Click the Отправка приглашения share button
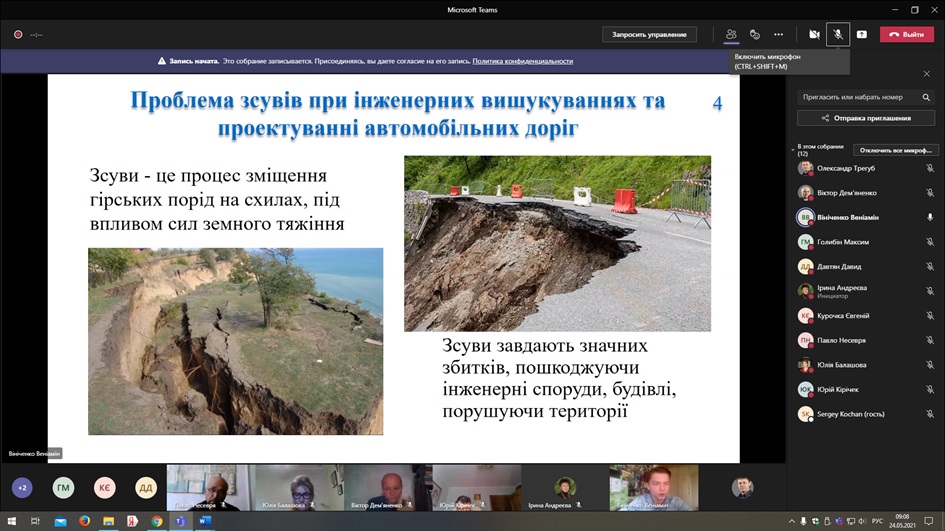The image size is (945, 531). click(866, 118)
